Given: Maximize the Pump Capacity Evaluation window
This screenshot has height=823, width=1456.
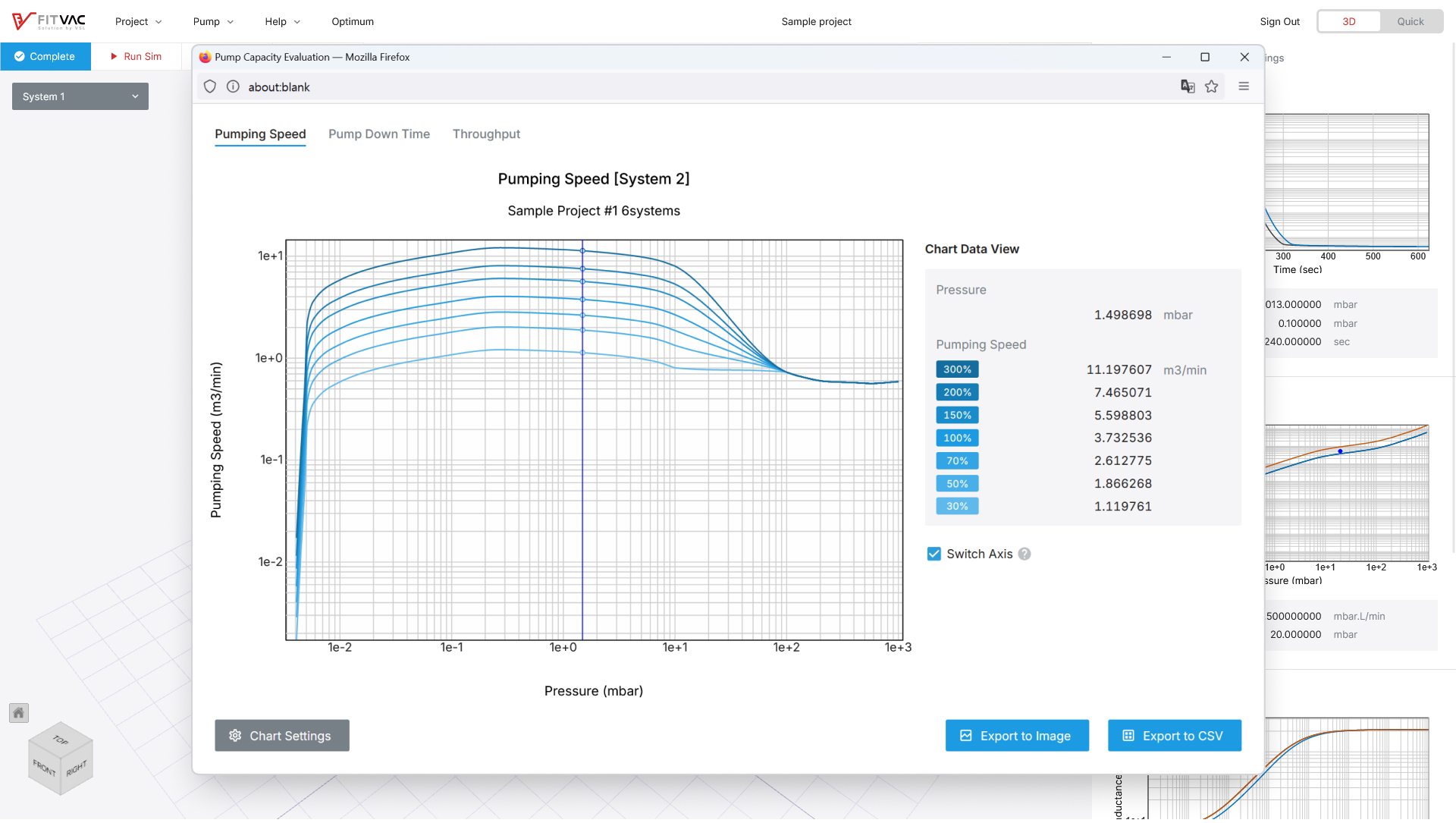Looking at the screenshot, I should coord(1205,57).
